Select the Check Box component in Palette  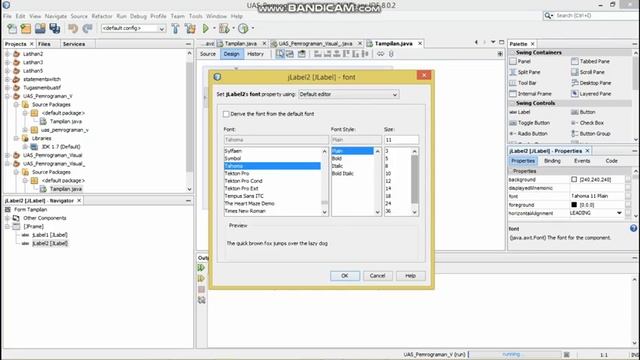(587, 123)
